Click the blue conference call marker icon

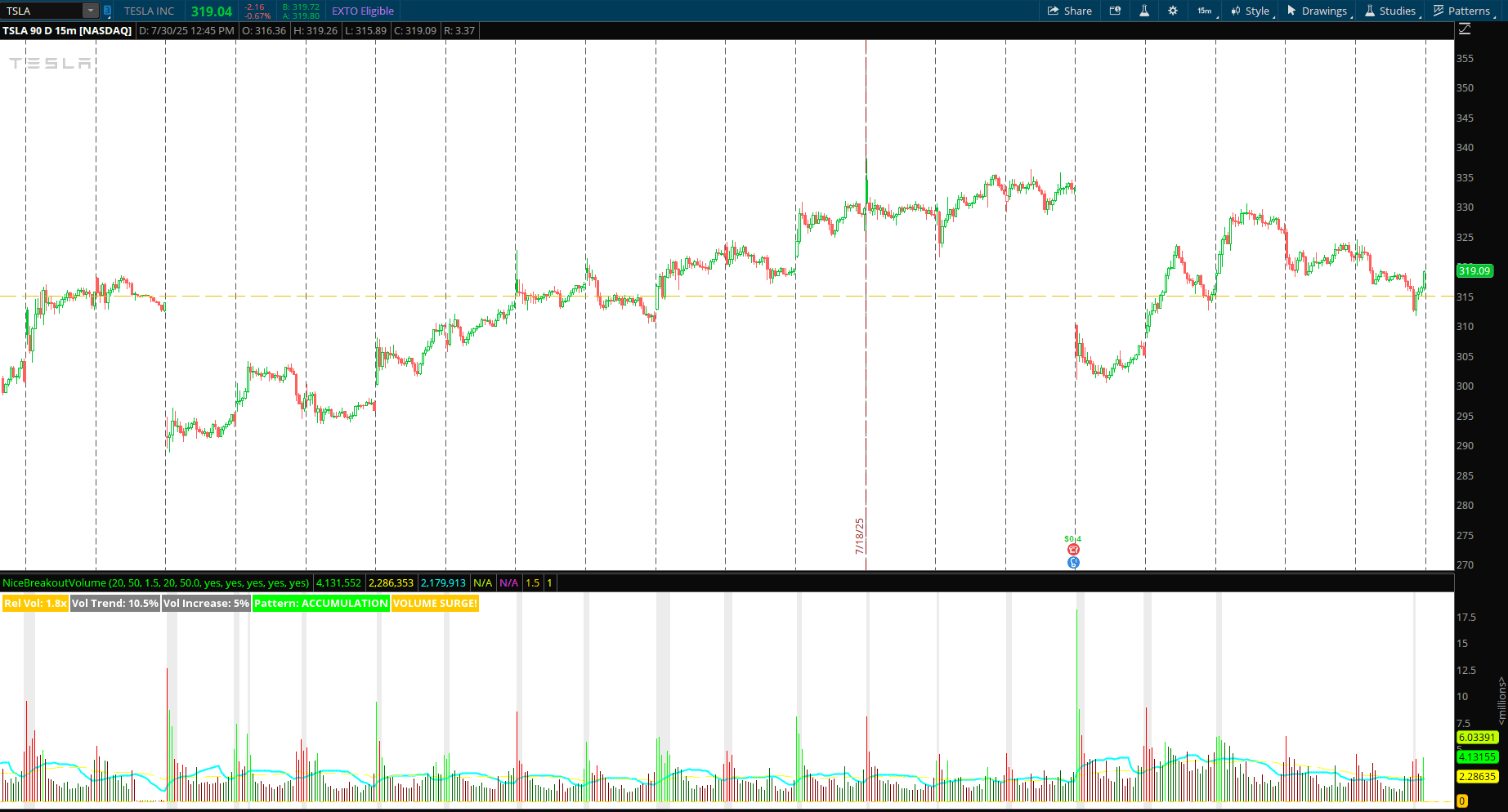(x=1073, y=562)
